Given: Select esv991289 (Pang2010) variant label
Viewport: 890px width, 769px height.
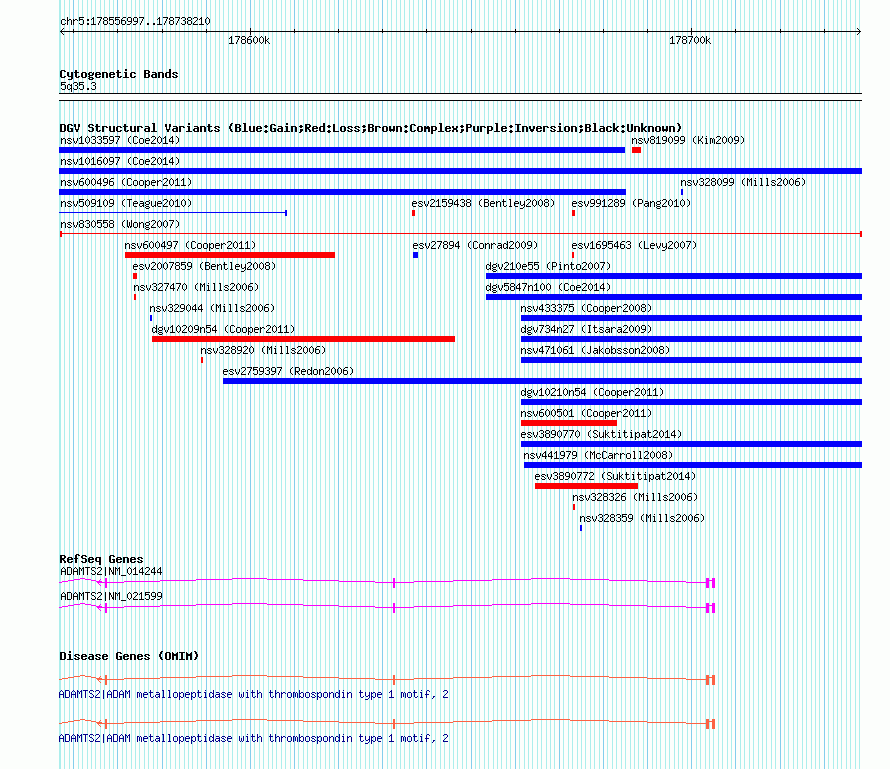Looking at the screenshot, I should tap(631, 203).
